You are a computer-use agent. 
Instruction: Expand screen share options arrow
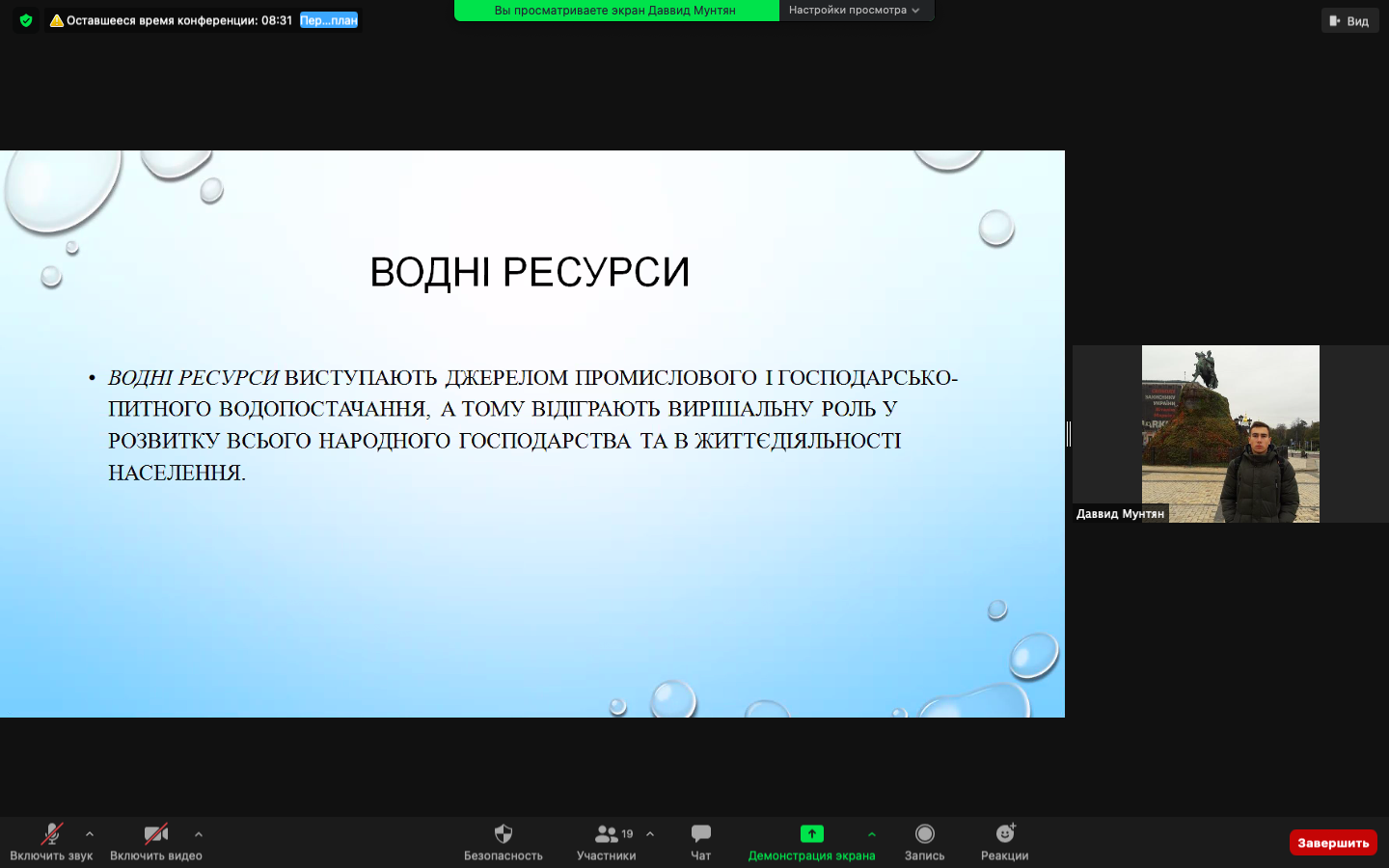(x=872, y=834)
